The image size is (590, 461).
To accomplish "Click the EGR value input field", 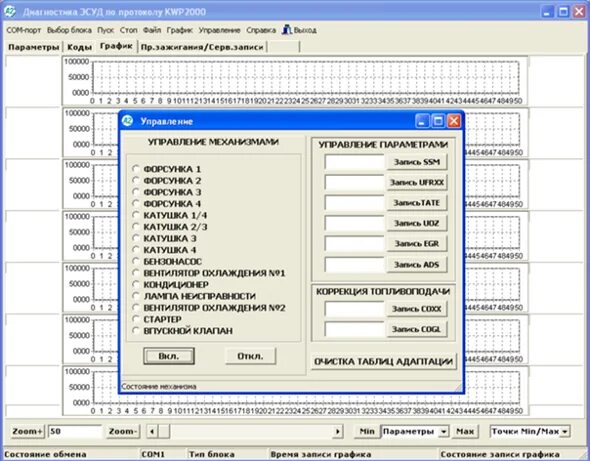I will tap(354, 243).
